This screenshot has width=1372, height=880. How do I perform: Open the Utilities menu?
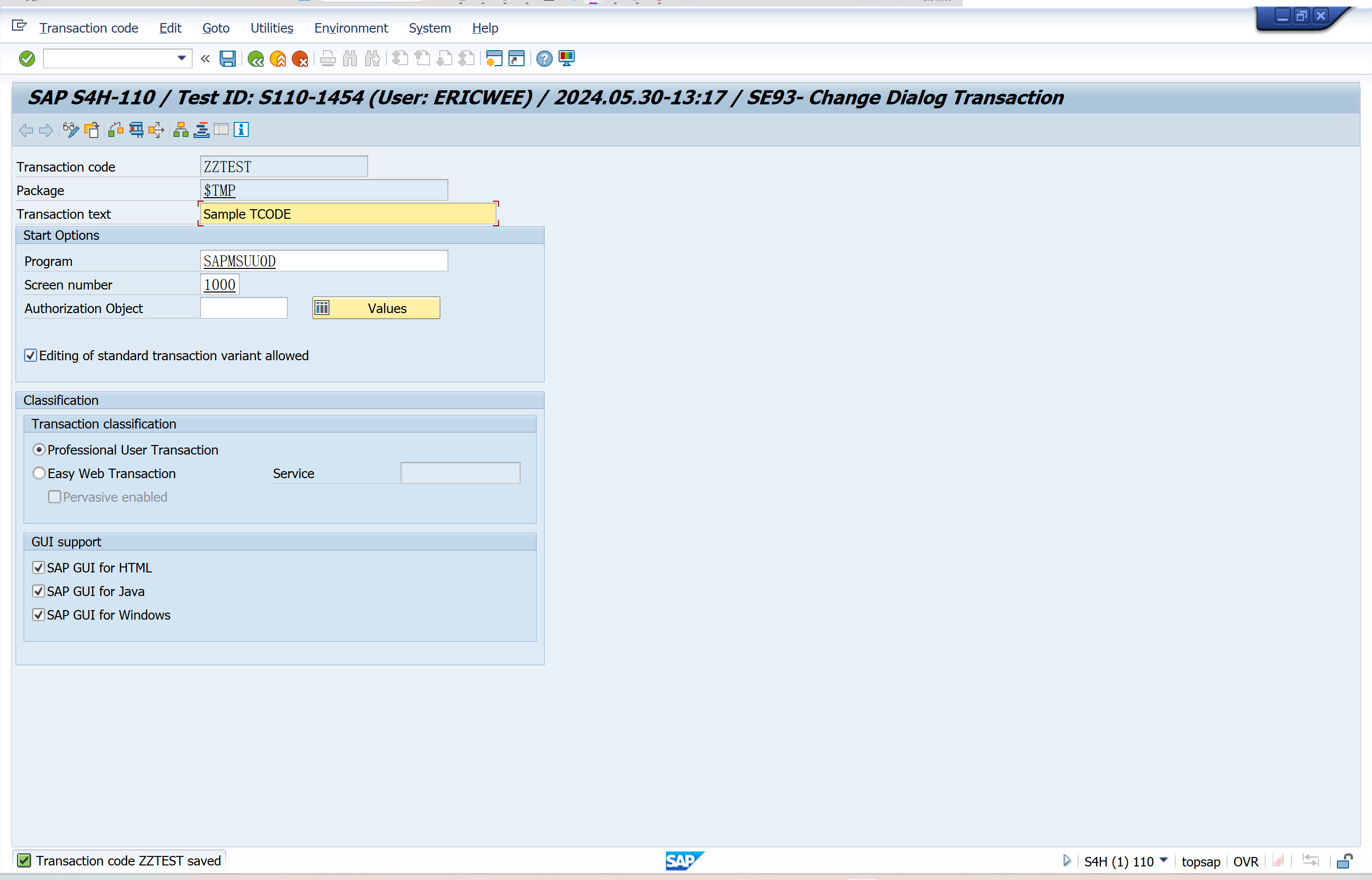pos(271,28)
